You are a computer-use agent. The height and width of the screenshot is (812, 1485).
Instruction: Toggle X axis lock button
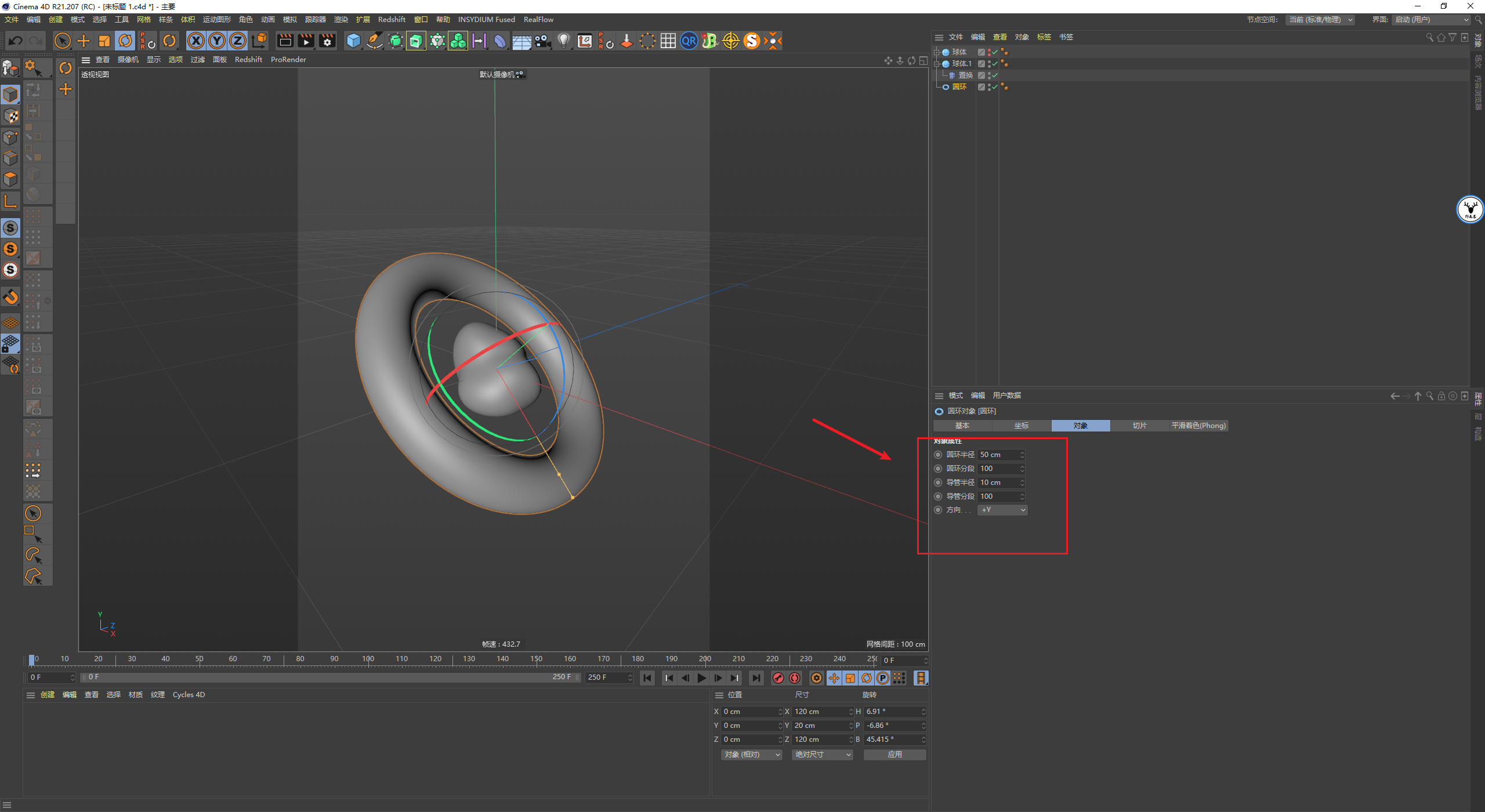[196, 41]
